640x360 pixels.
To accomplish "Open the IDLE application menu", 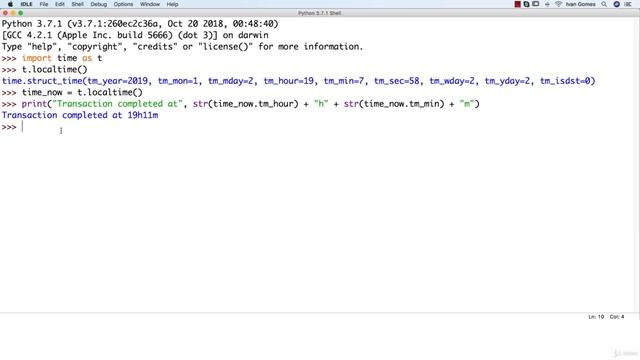I will click(27, 4).
